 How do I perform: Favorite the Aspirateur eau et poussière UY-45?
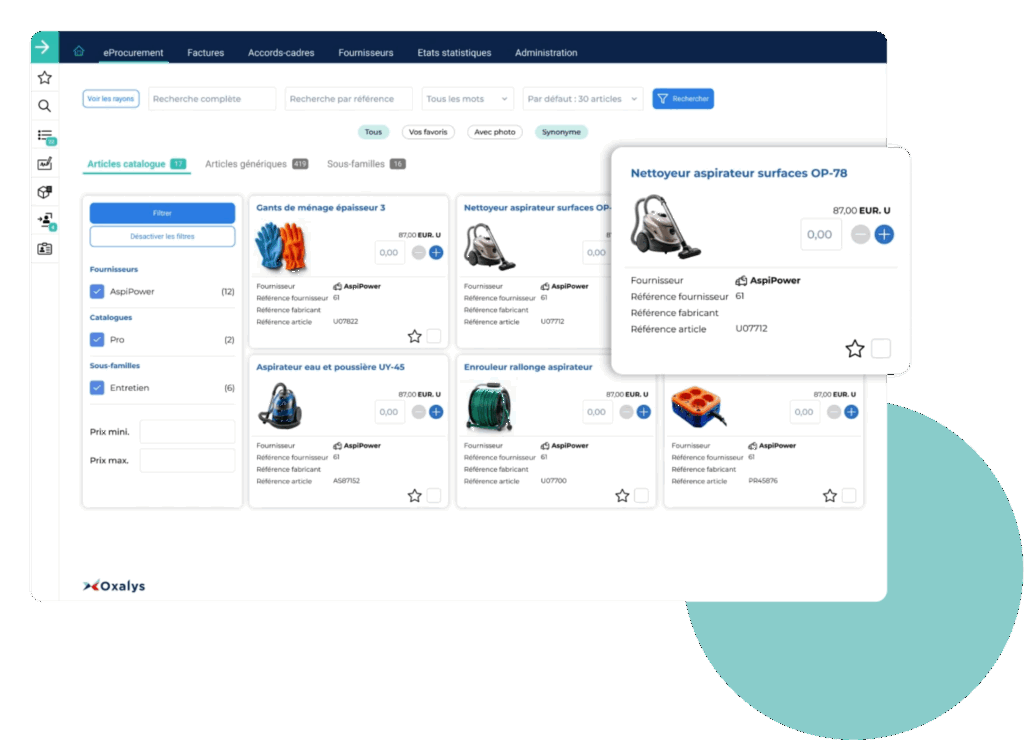[415, 496]
